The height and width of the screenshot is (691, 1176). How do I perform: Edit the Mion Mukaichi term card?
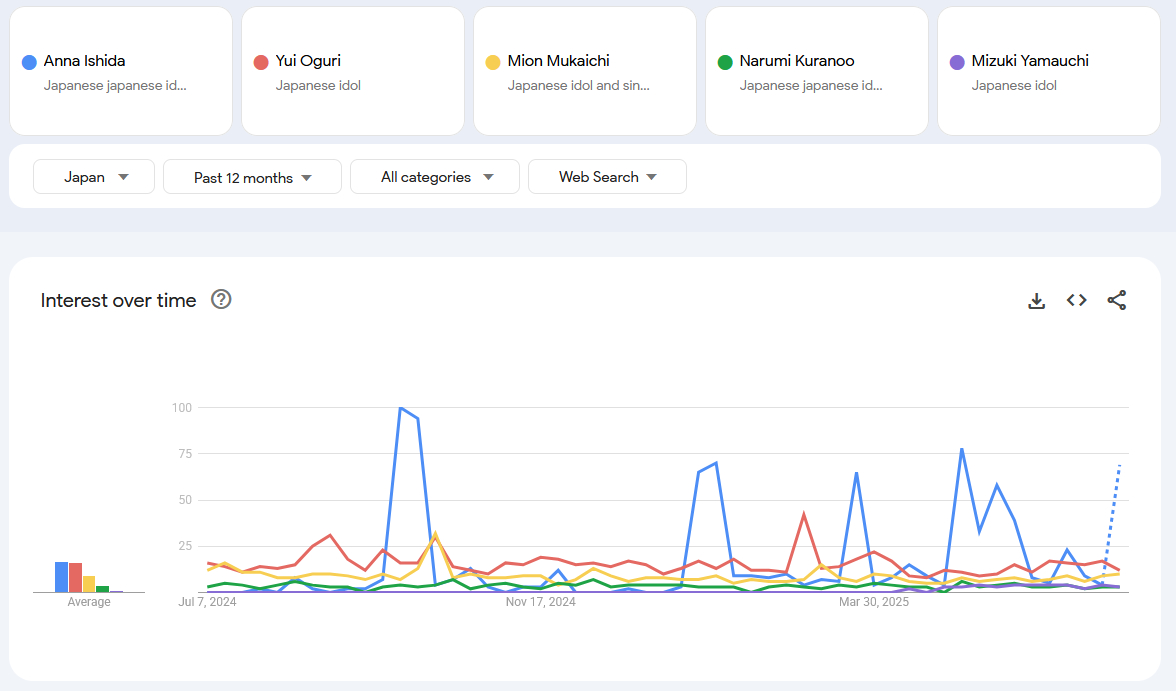(585, 71)
